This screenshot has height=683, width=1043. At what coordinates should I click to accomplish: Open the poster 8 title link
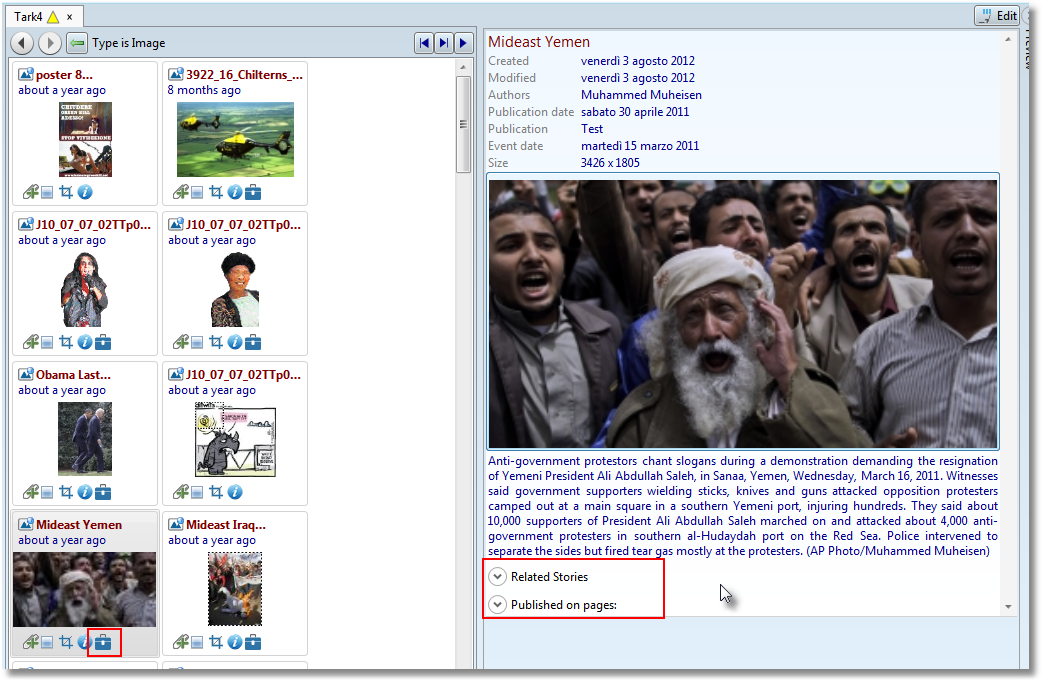(65, 75)
